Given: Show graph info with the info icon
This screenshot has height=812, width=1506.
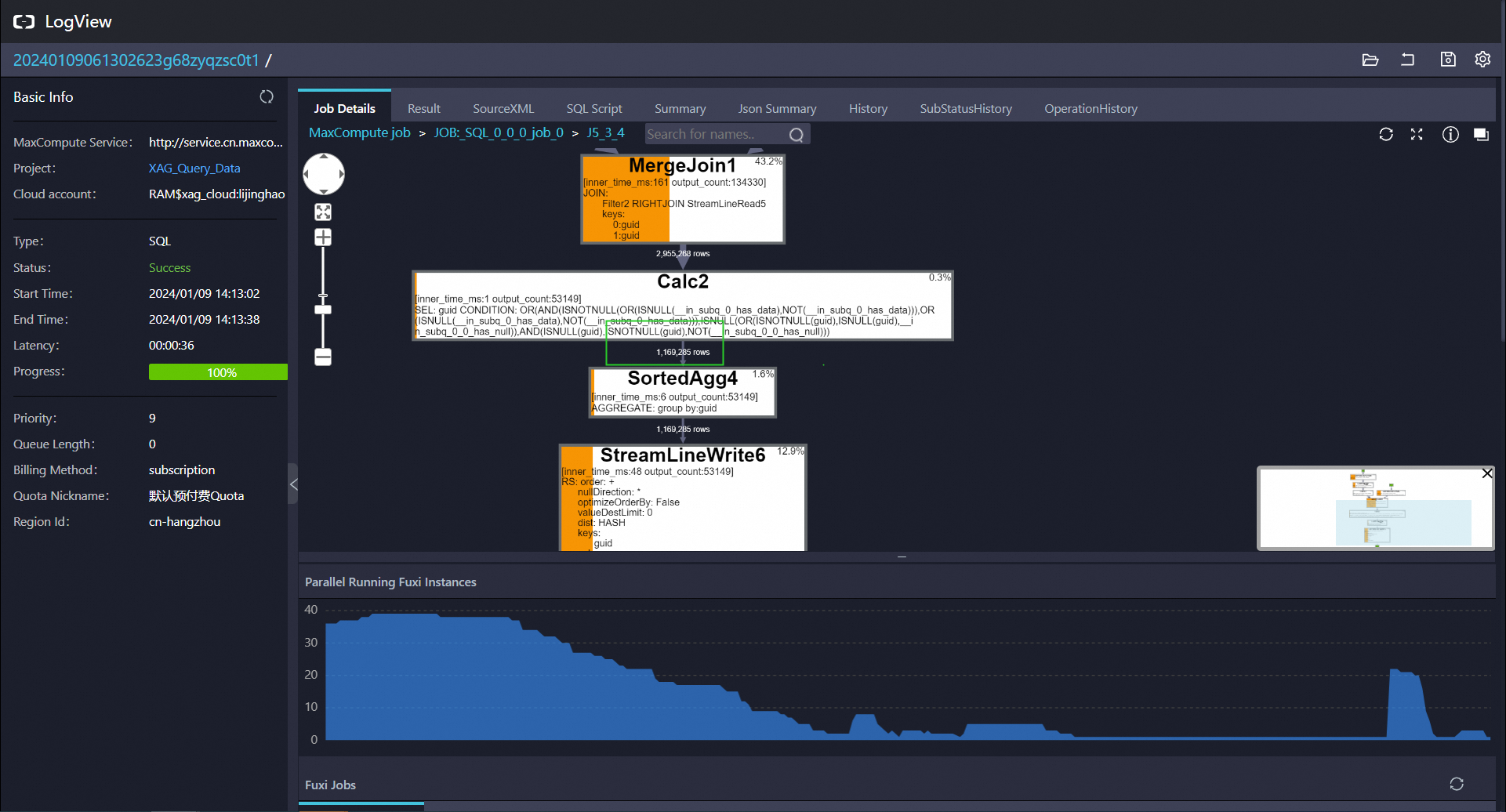Looking at the screenshot, I should (x=1450, y=134).
